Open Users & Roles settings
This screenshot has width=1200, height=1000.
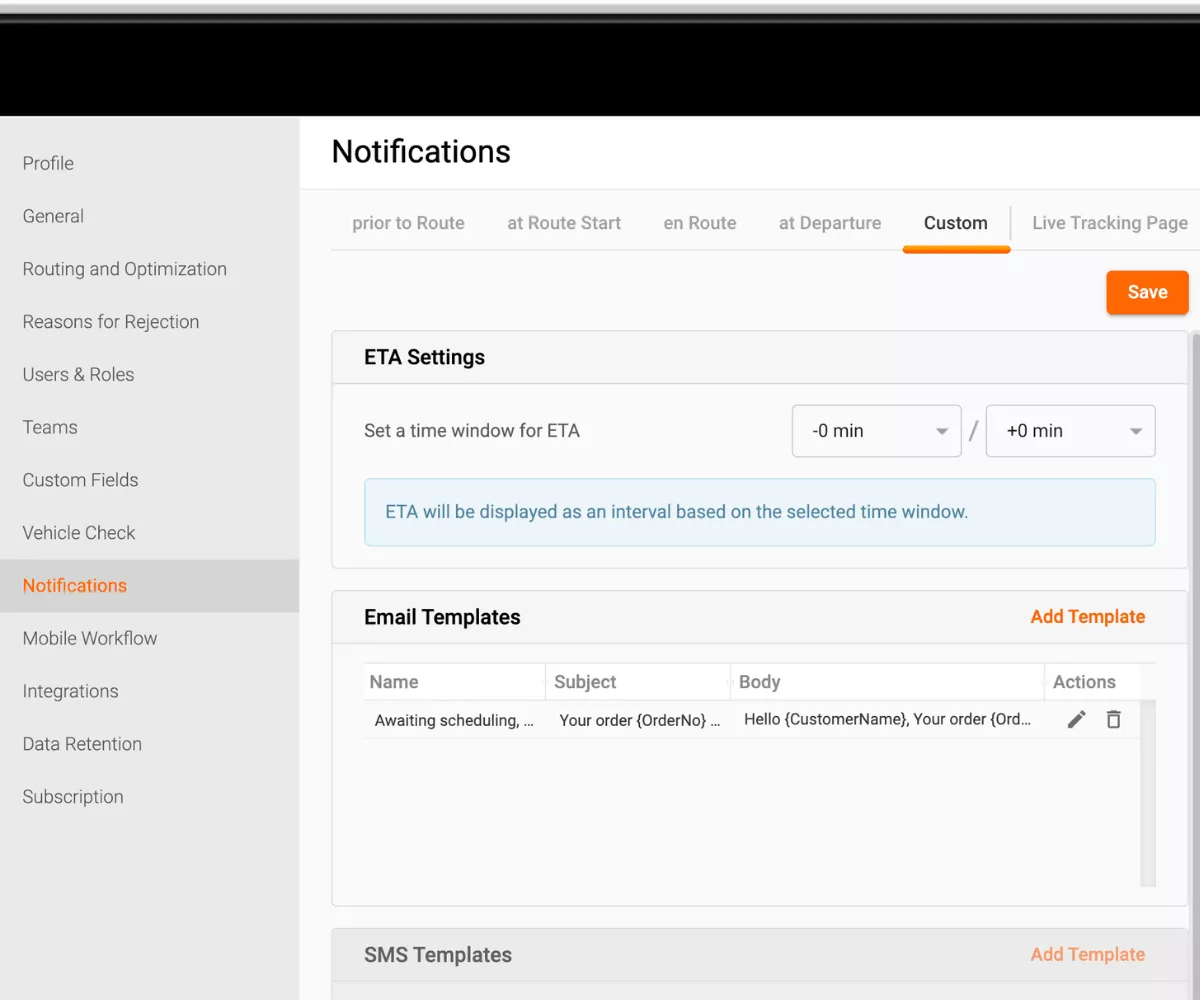pyautogui.click(x=149, y=375)
